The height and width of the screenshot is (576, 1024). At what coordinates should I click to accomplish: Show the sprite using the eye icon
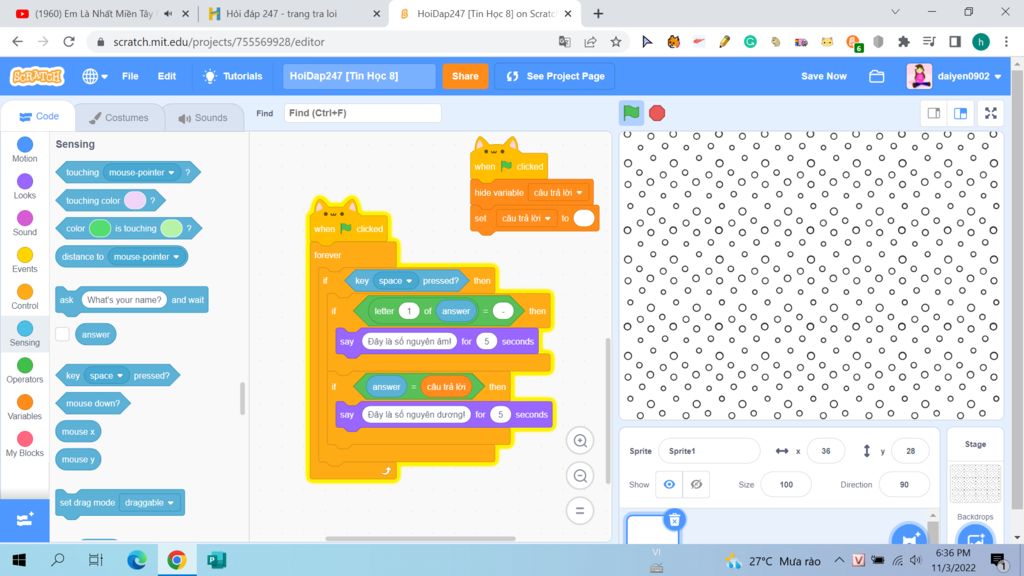point(669,484)
